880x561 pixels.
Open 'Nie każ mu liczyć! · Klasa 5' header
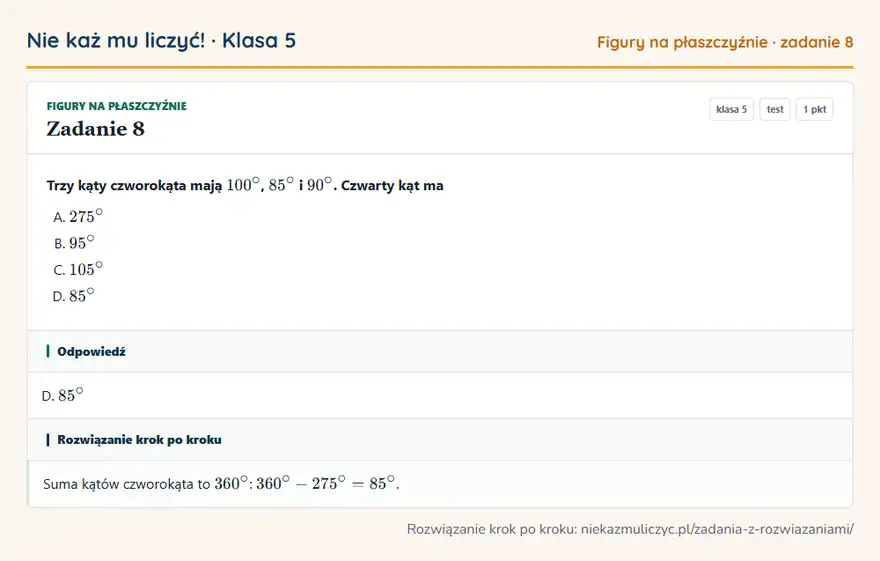point(161,40)
